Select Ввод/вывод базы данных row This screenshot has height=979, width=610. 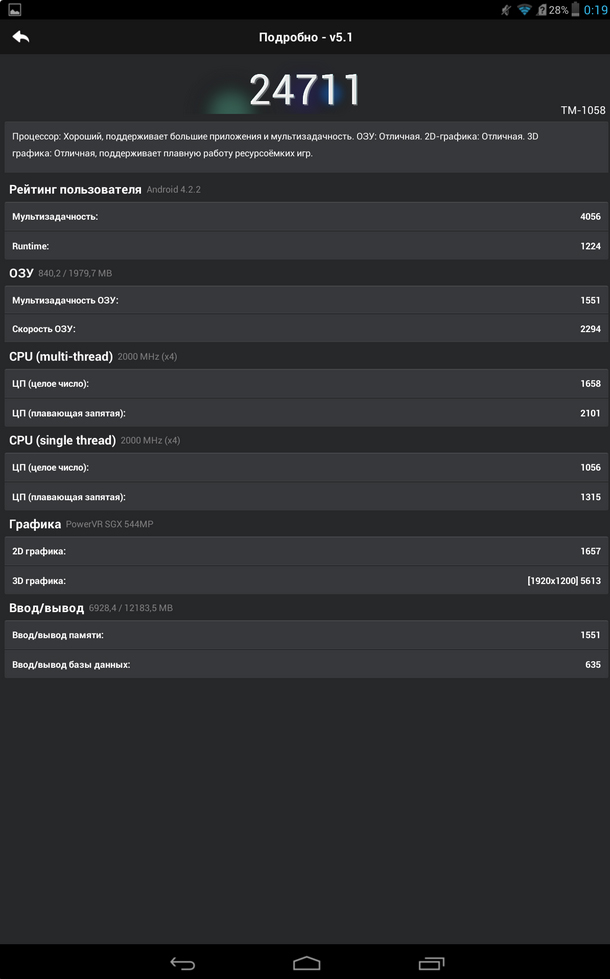(x=305, y=664)
